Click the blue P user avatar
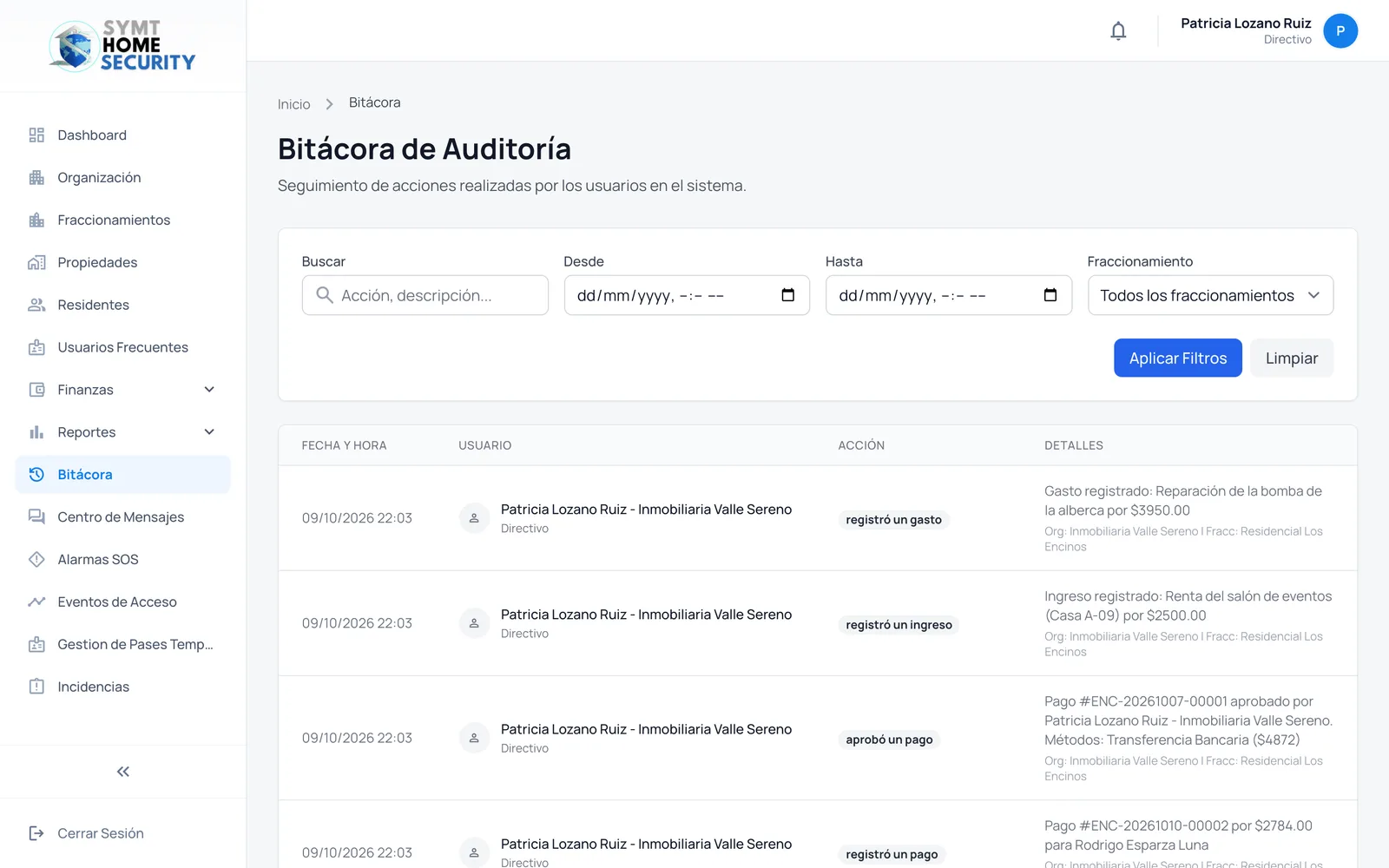 (x=1340, y=31)
